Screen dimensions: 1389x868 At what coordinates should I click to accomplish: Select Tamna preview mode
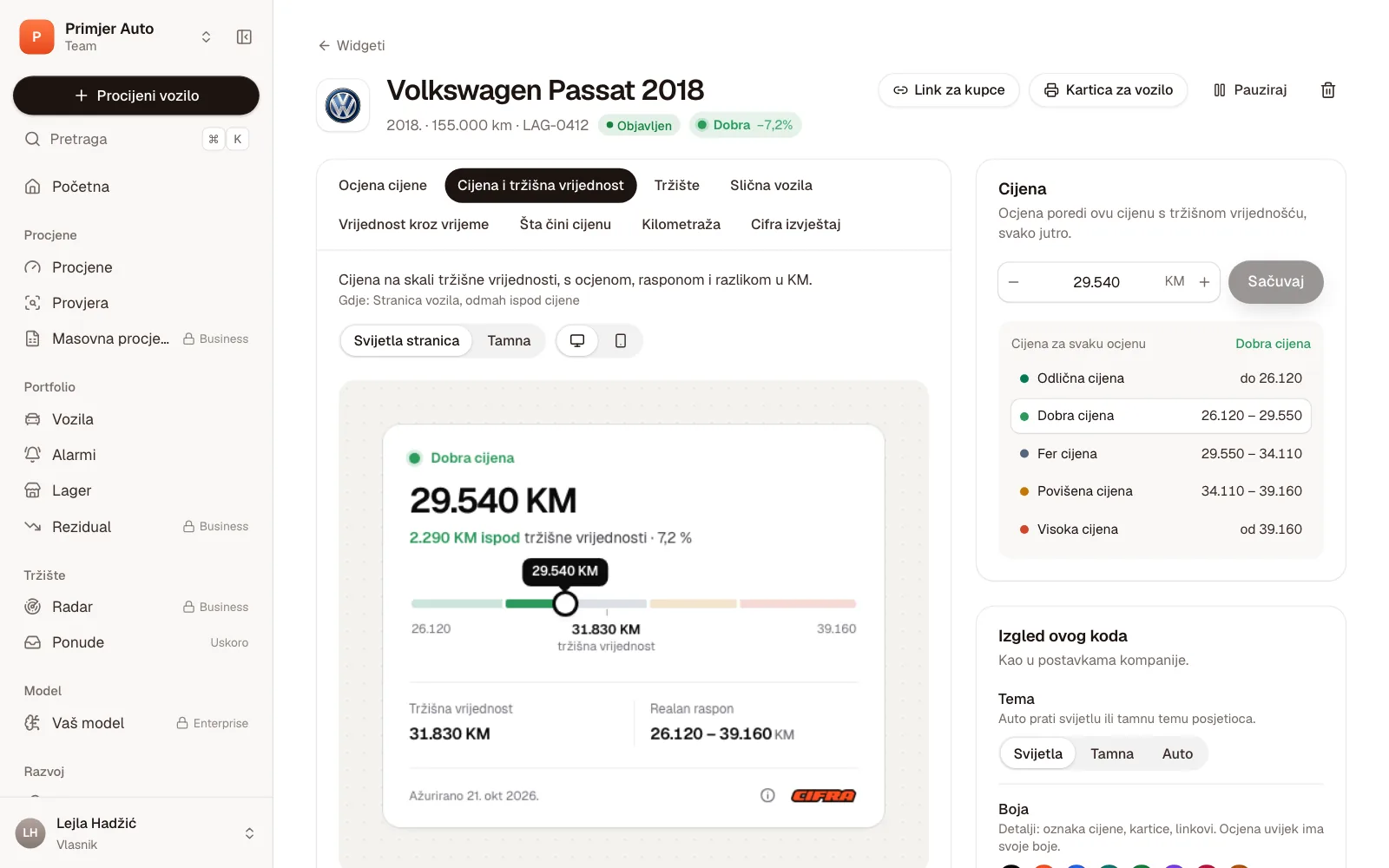coord(509,341)
